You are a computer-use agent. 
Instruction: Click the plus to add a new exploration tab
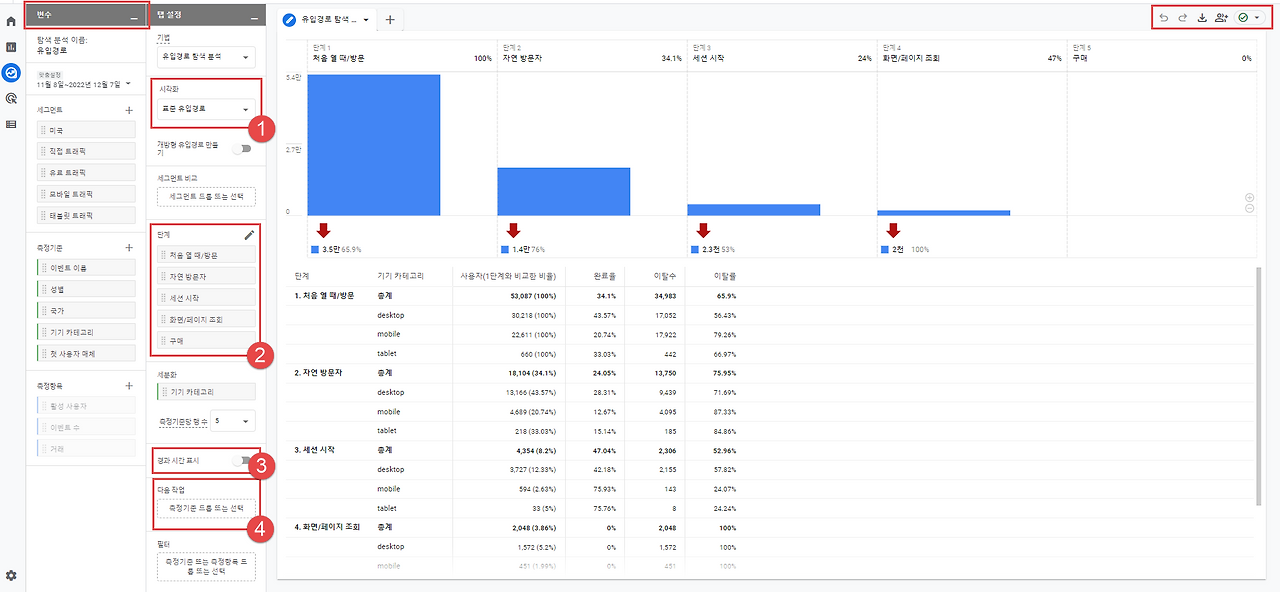(388, 18)
